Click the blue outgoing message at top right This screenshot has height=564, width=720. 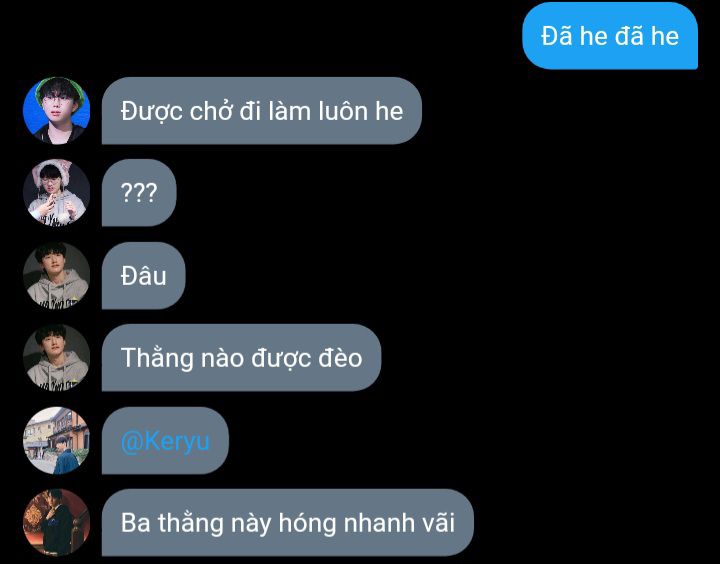click(x=610, y=36)
